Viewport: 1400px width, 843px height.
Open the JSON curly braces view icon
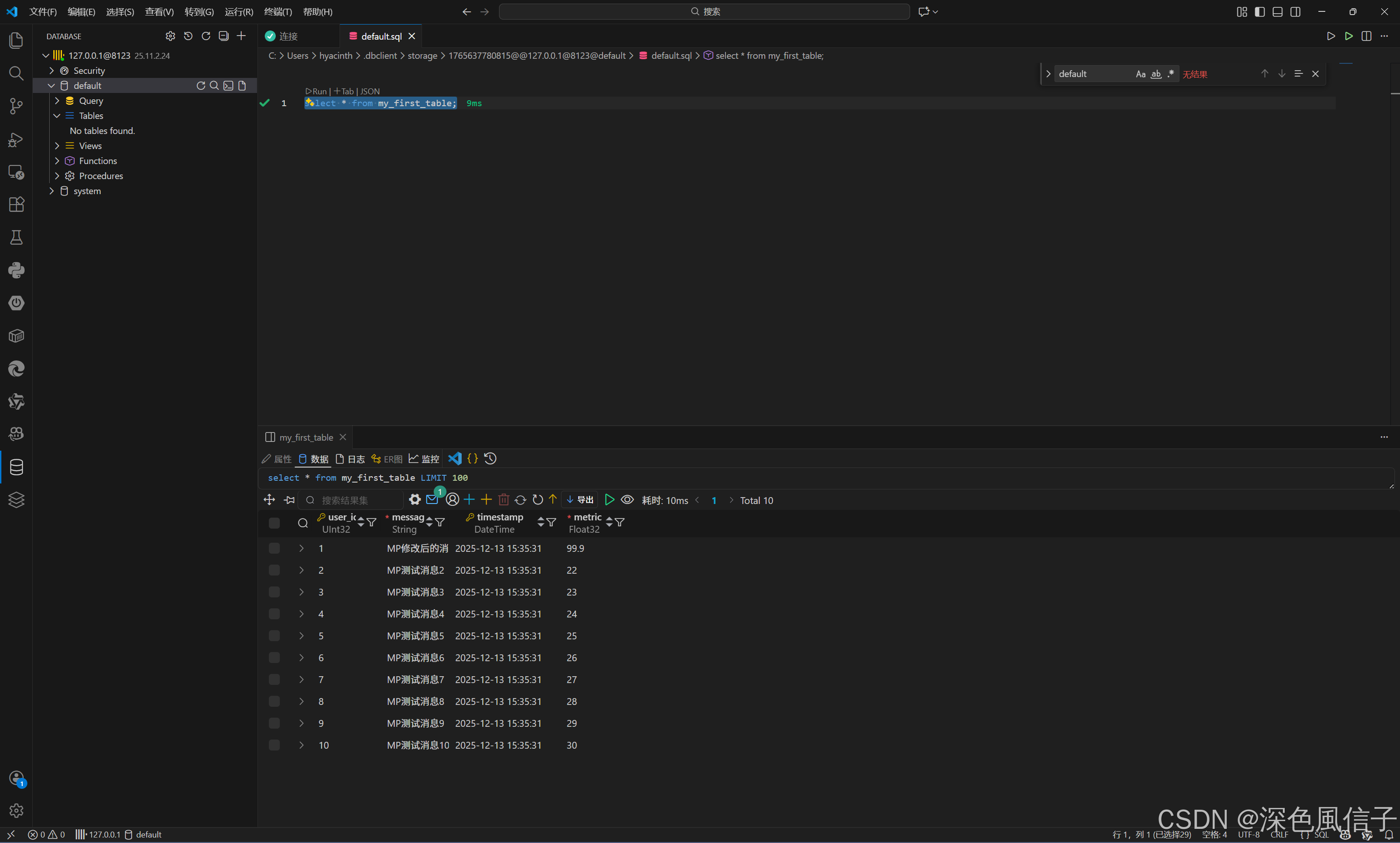coord(472,458)
